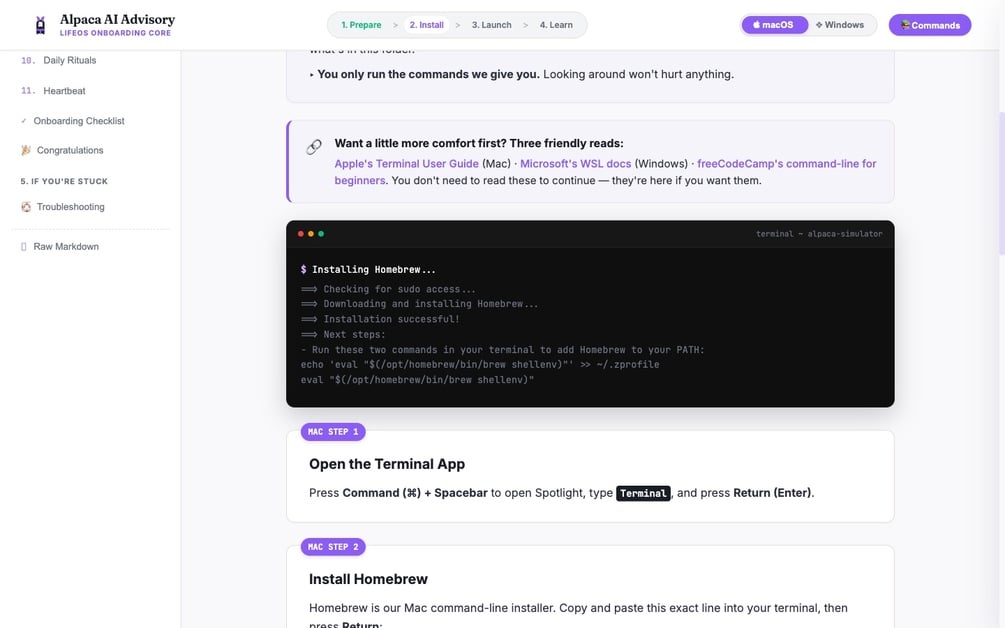
Task: Click the Apple icon on macOS toggle
Action: tap(756, 25)
